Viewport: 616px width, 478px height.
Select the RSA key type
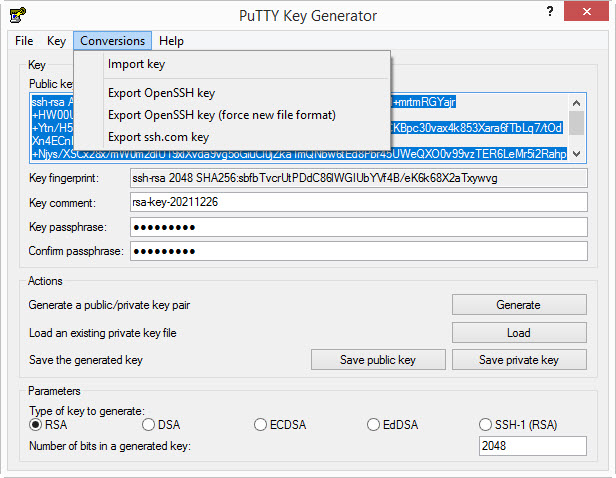[x=48, y=425]
